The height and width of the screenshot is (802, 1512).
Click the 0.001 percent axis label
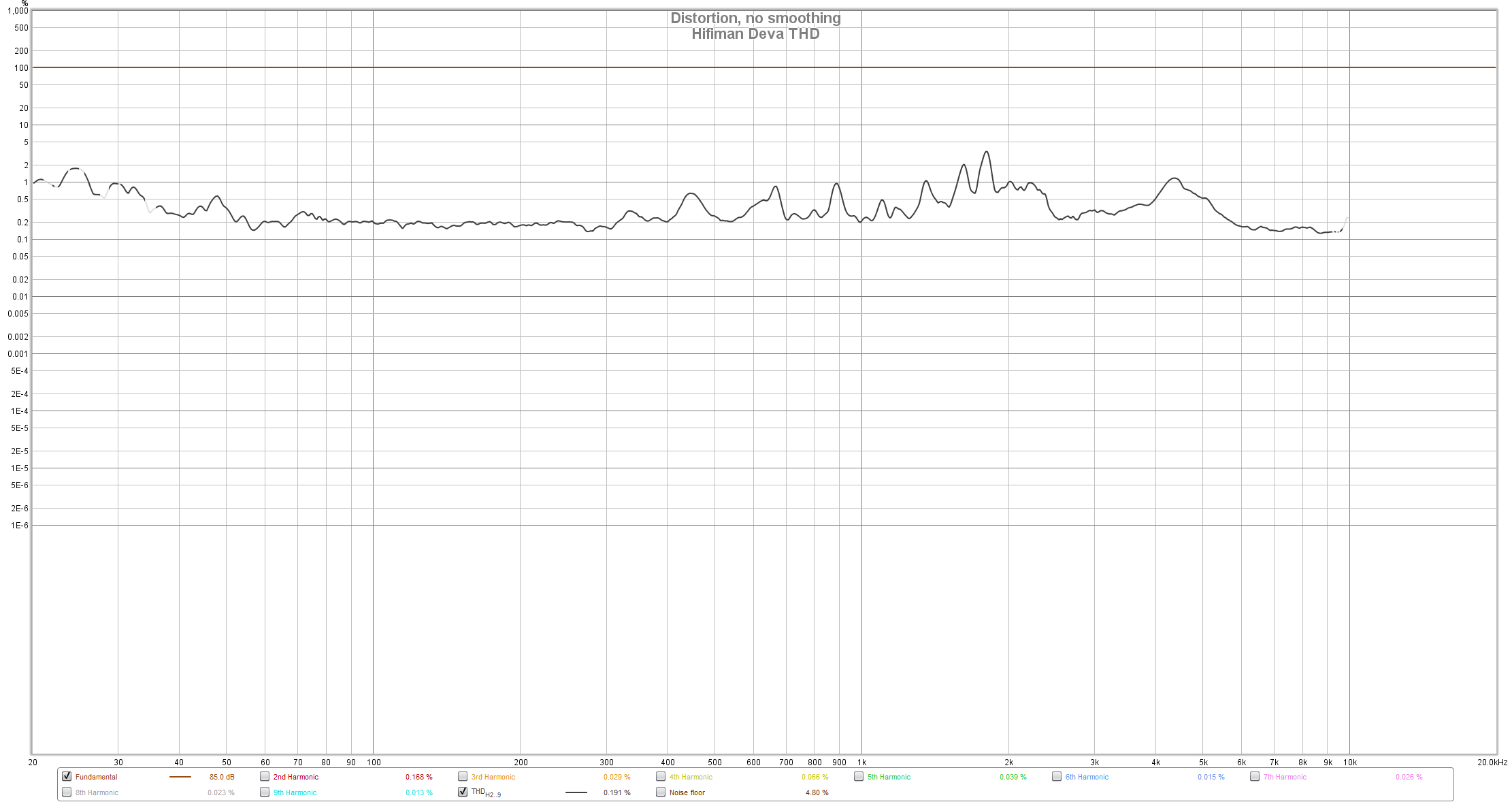pyautogui.click(x=18, y=354)
